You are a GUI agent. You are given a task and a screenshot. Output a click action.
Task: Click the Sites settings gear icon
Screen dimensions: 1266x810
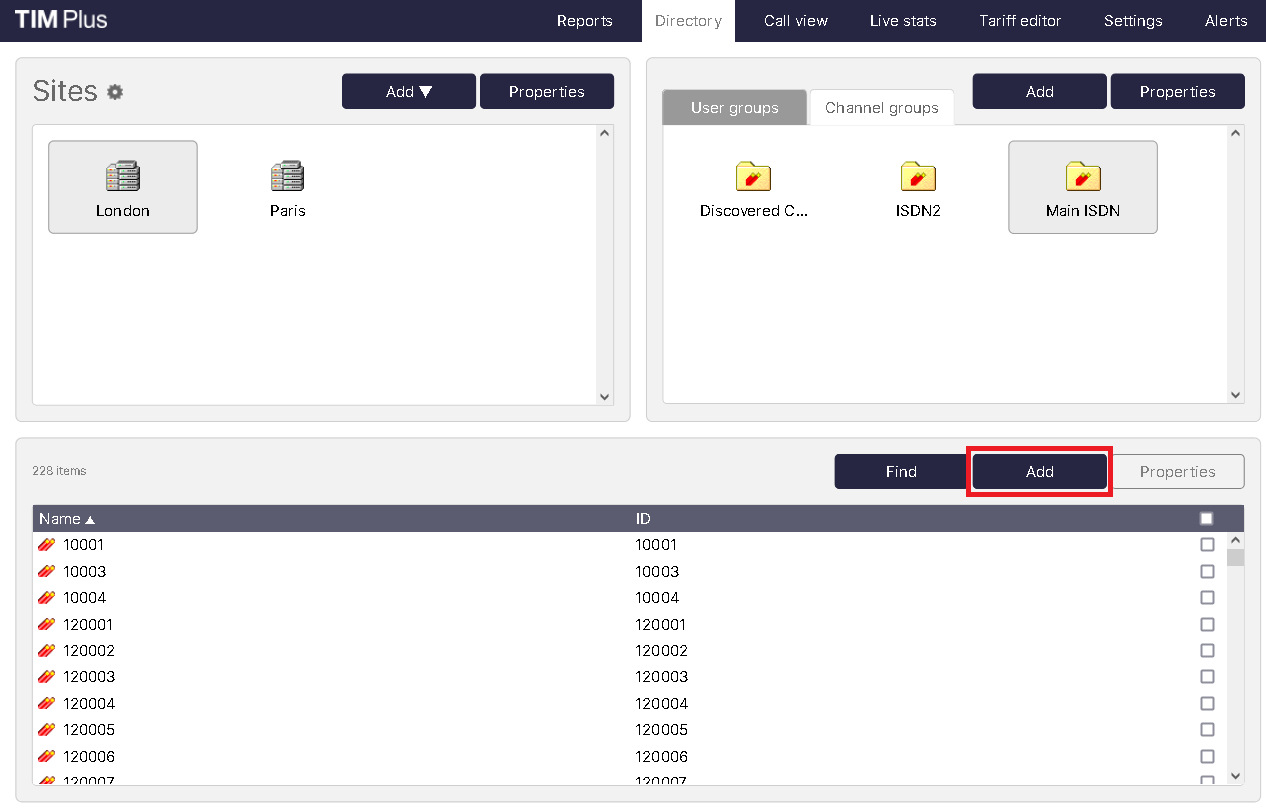tap(115, 92)
